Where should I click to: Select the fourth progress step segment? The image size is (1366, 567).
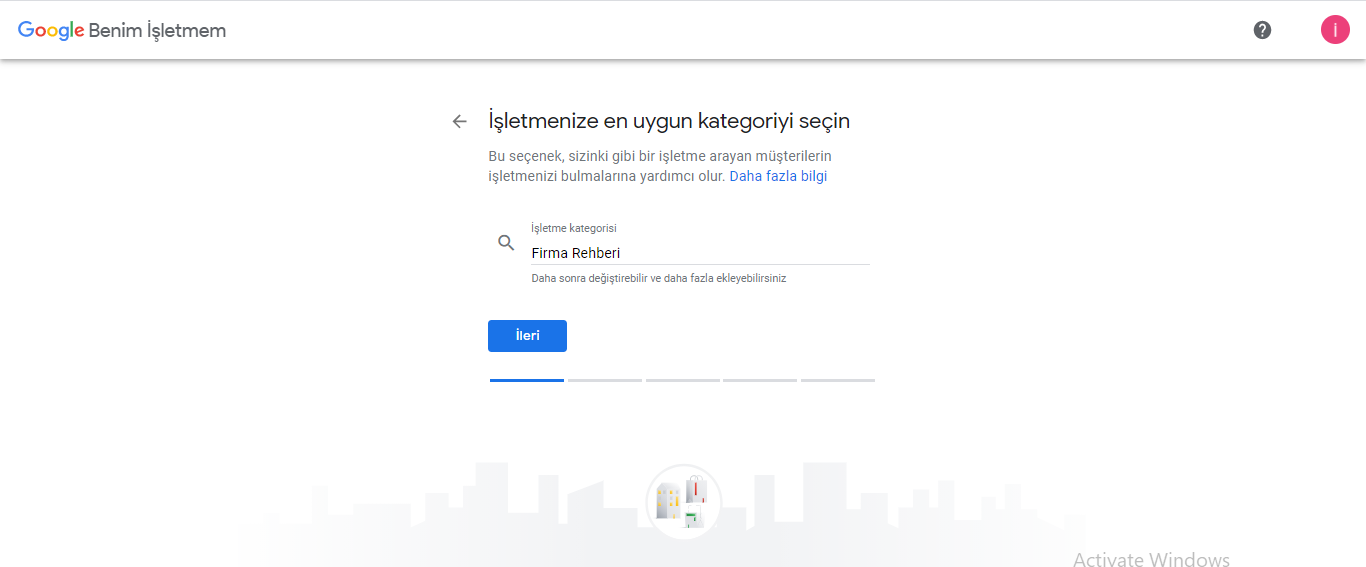pyautogui.click(x=760, y=380)
